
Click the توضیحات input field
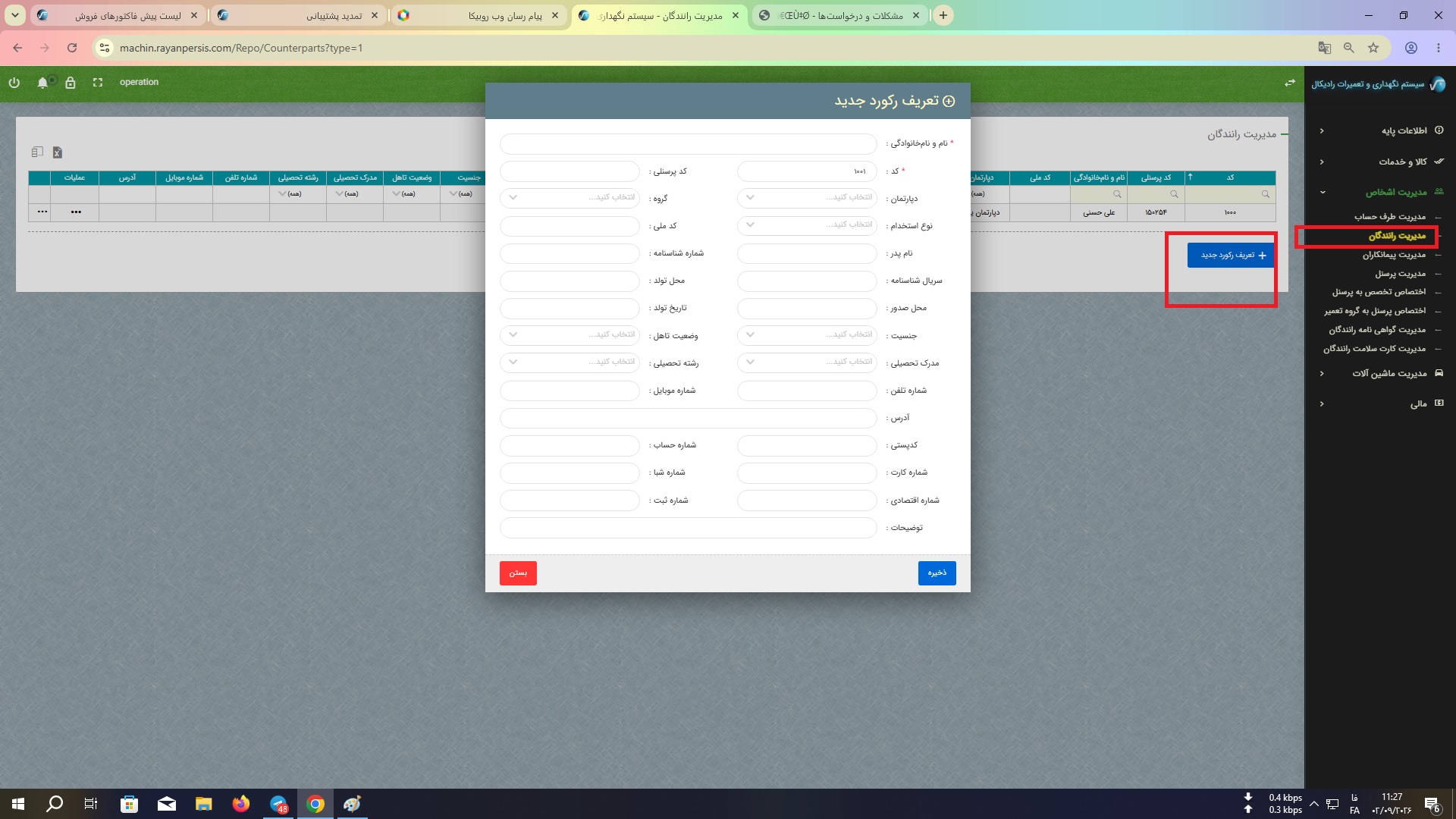tap(689, 528)
